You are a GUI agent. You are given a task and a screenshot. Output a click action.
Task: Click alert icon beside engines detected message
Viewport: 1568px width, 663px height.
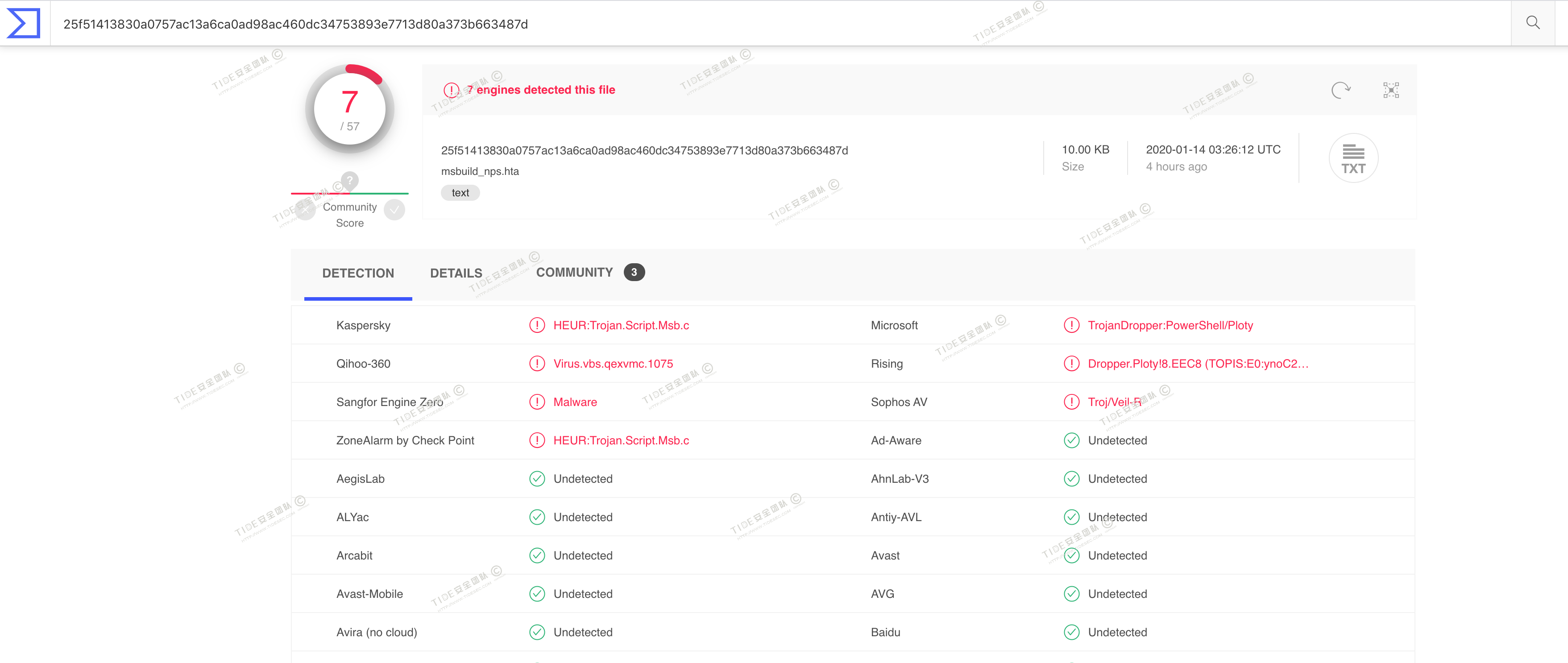click(451, 90)
